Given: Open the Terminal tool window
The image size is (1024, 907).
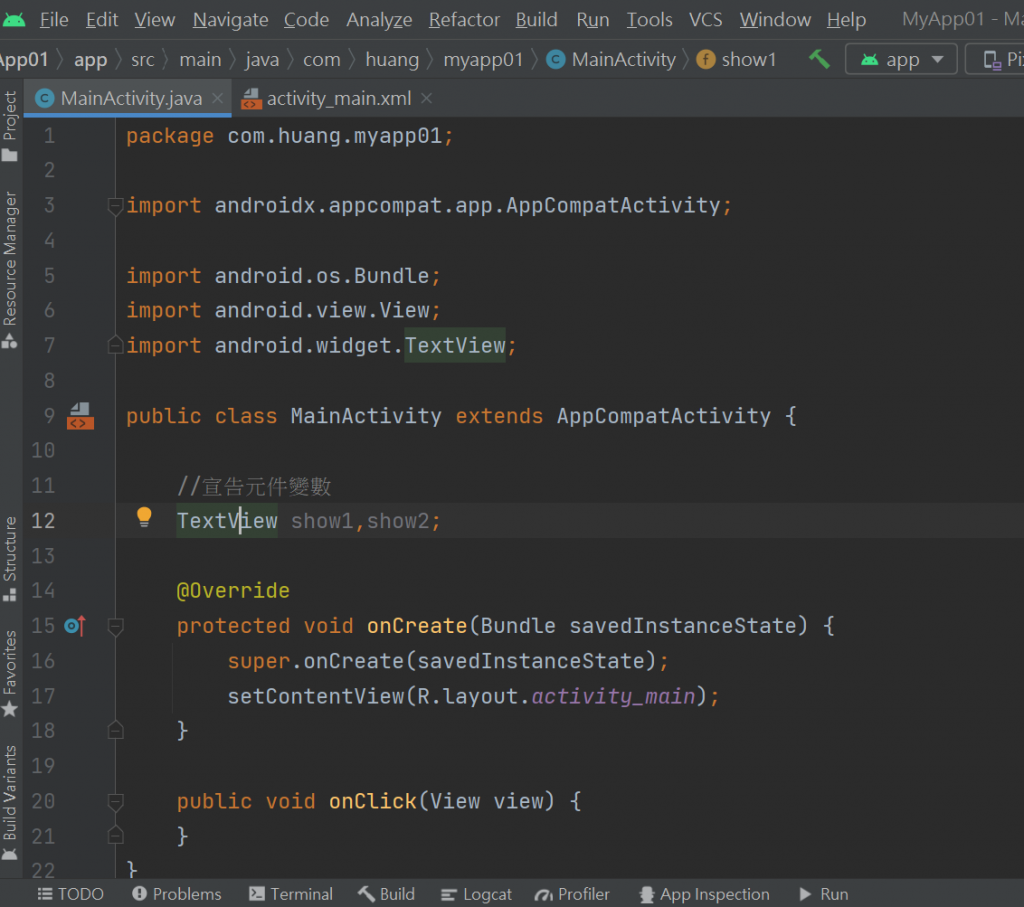Looking at the screenshot, I should (x=291, y=894).
